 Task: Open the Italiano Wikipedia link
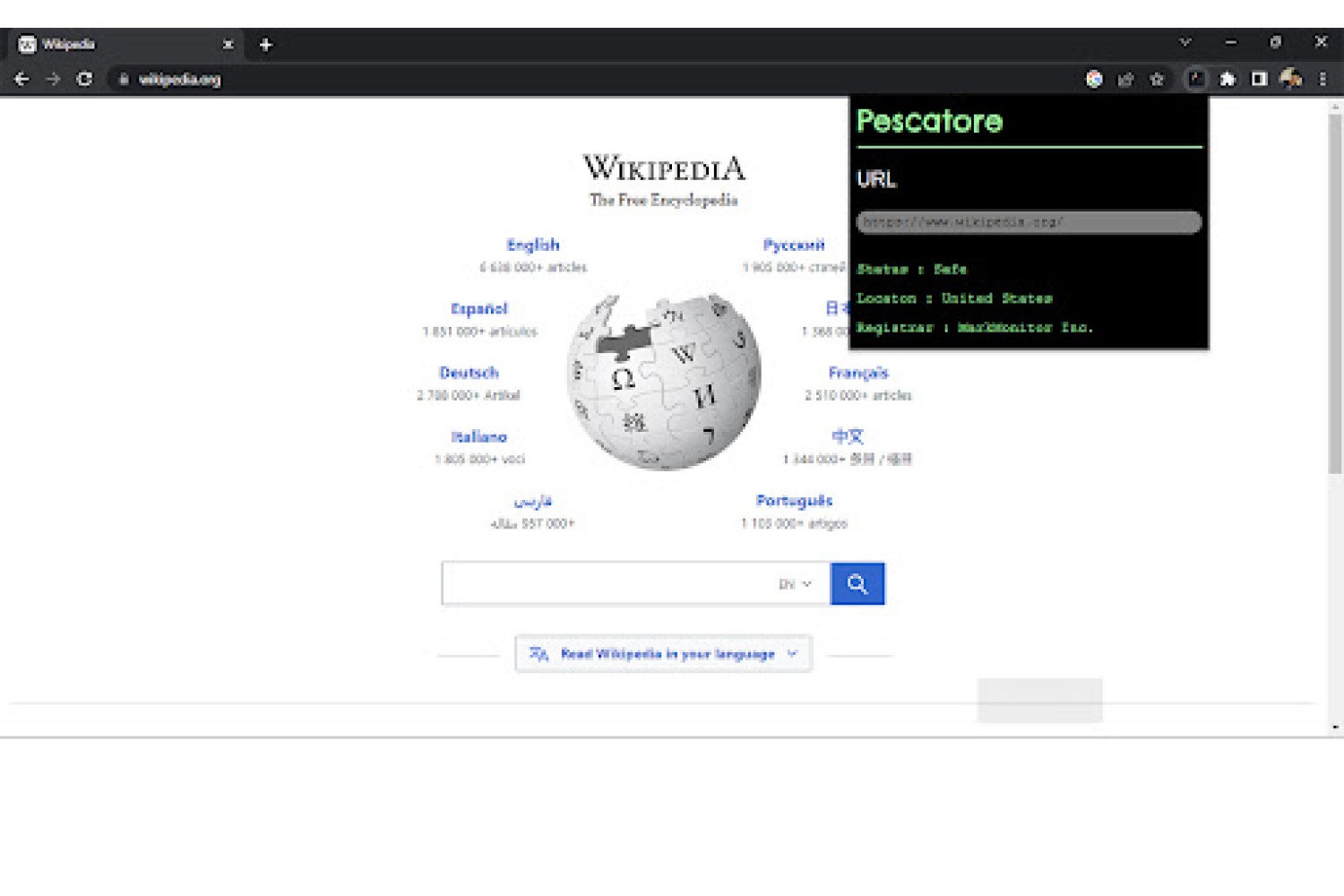tap(479, 437)
